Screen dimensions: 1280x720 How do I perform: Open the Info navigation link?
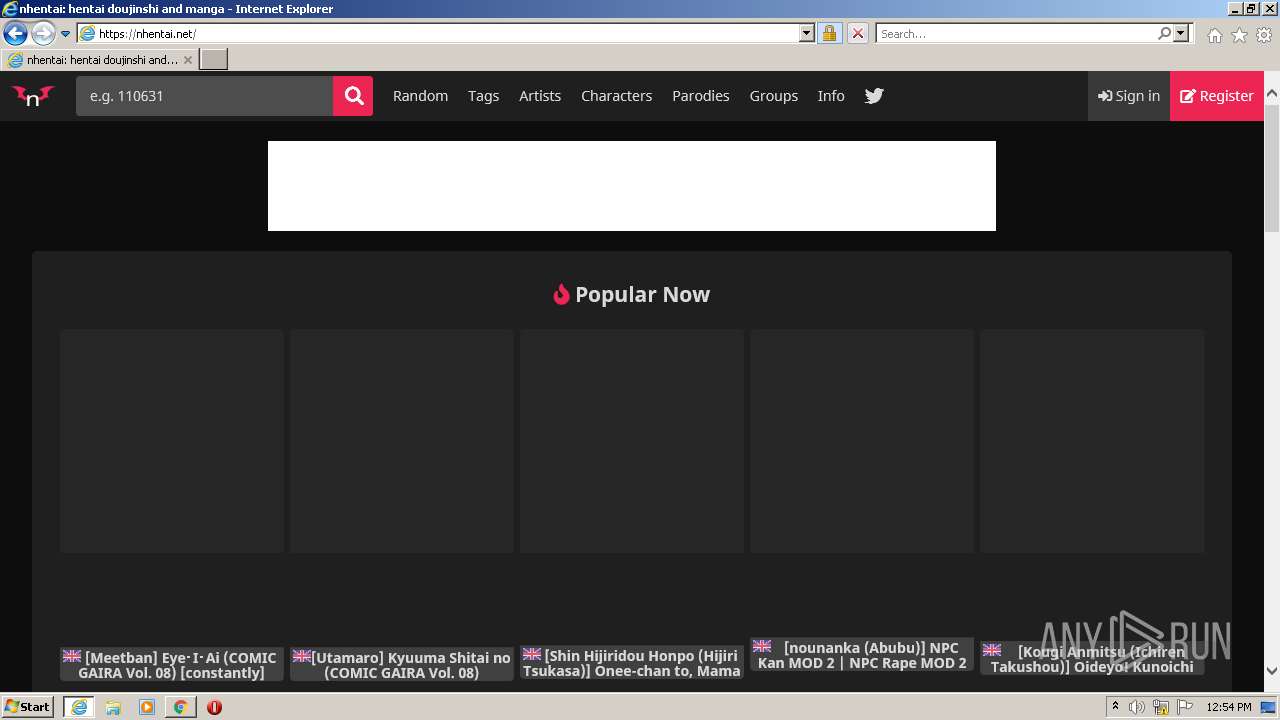tap(831, 96)
